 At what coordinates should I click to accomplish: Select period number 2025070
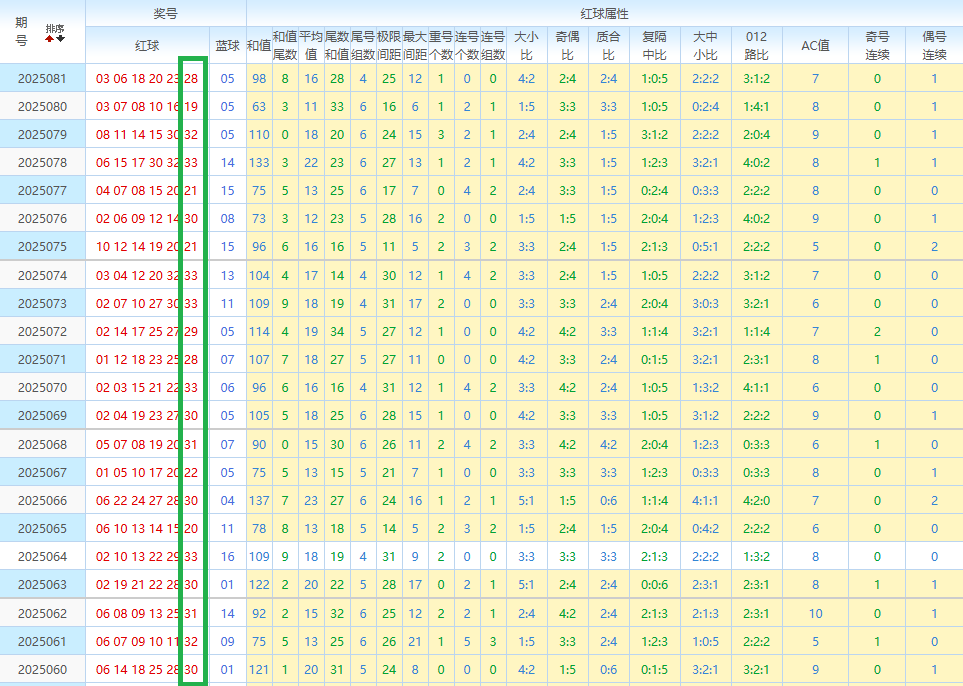point(42,388)
